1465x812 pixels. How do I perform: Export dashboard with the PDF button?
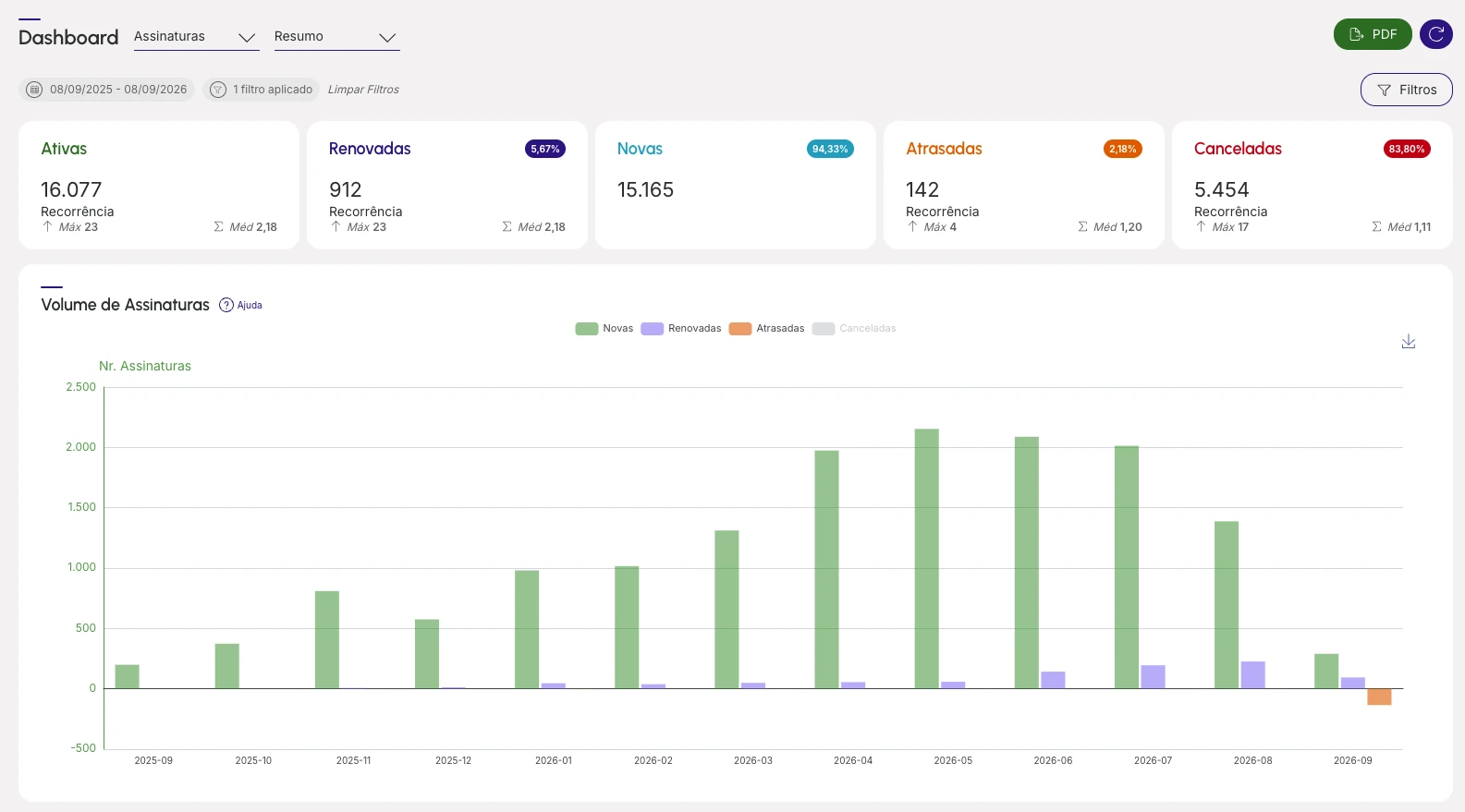(x=1373, y=34)
